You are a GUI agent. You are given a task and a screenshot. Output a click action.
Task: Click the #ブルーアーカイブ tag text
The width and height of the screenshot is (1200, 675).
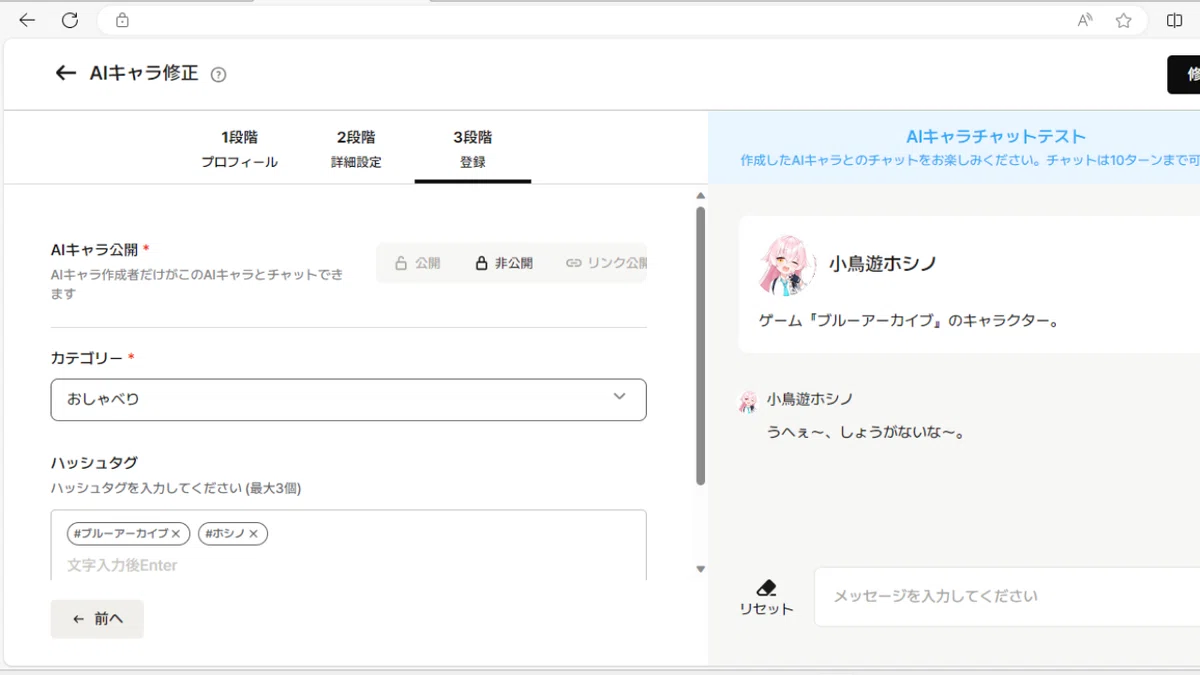[x=121, y=534]
